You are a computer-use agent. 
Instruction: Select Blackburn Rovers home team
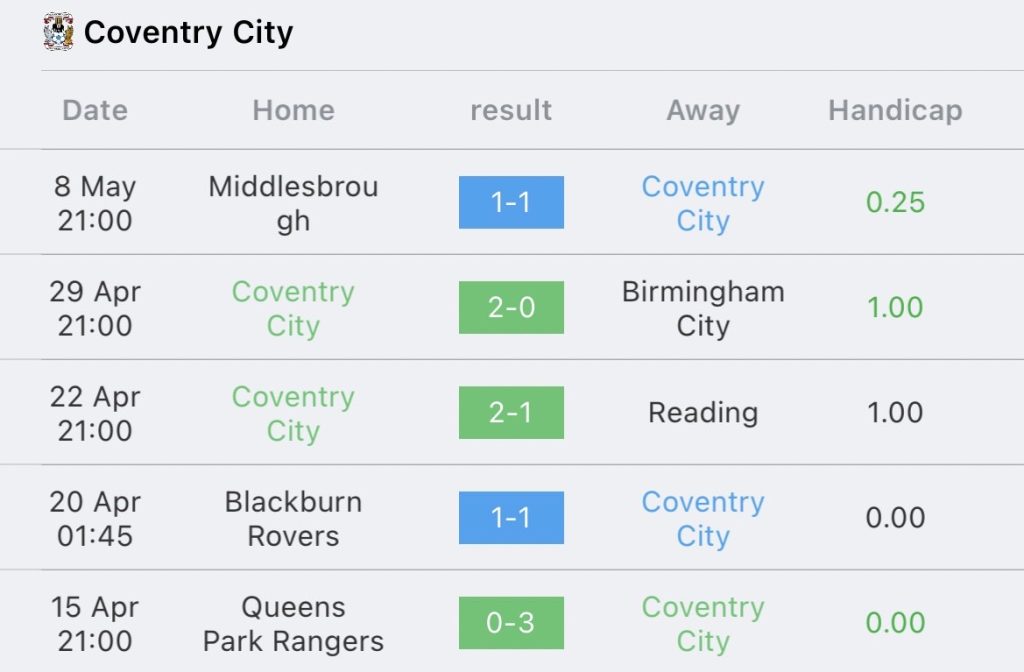(x=293, y=519)
